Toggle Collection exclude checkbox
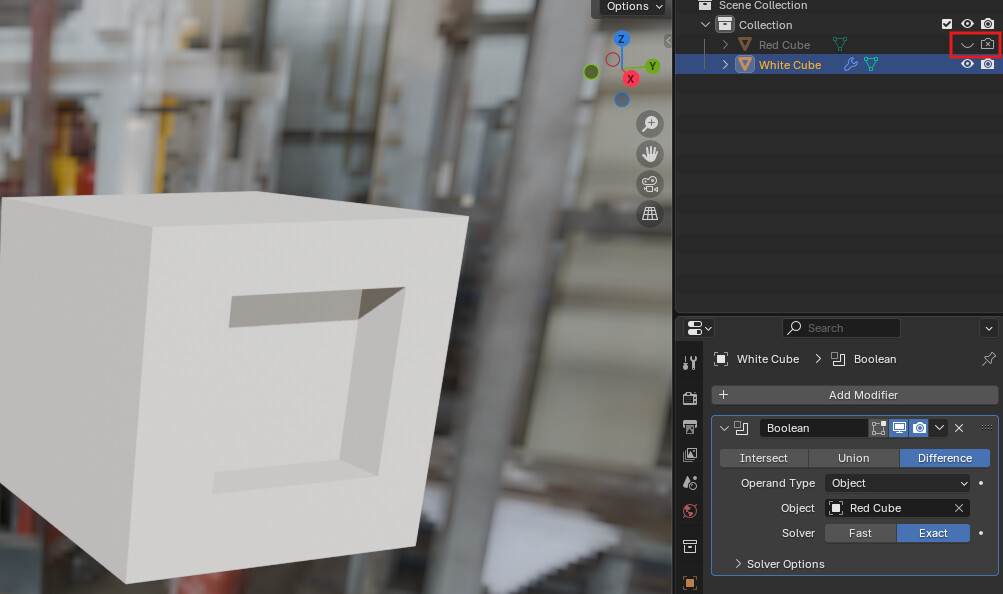 click(x=947, y=24)
